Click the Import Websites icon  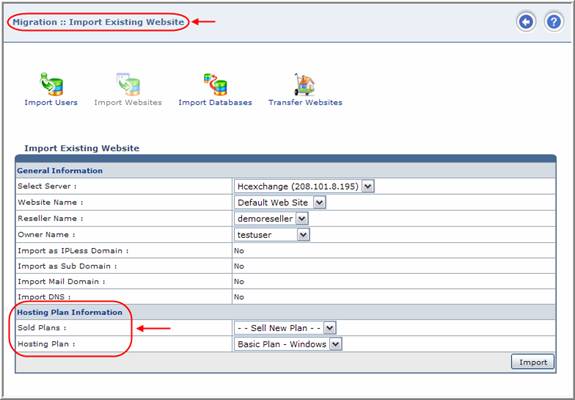[x=128, y=84]
